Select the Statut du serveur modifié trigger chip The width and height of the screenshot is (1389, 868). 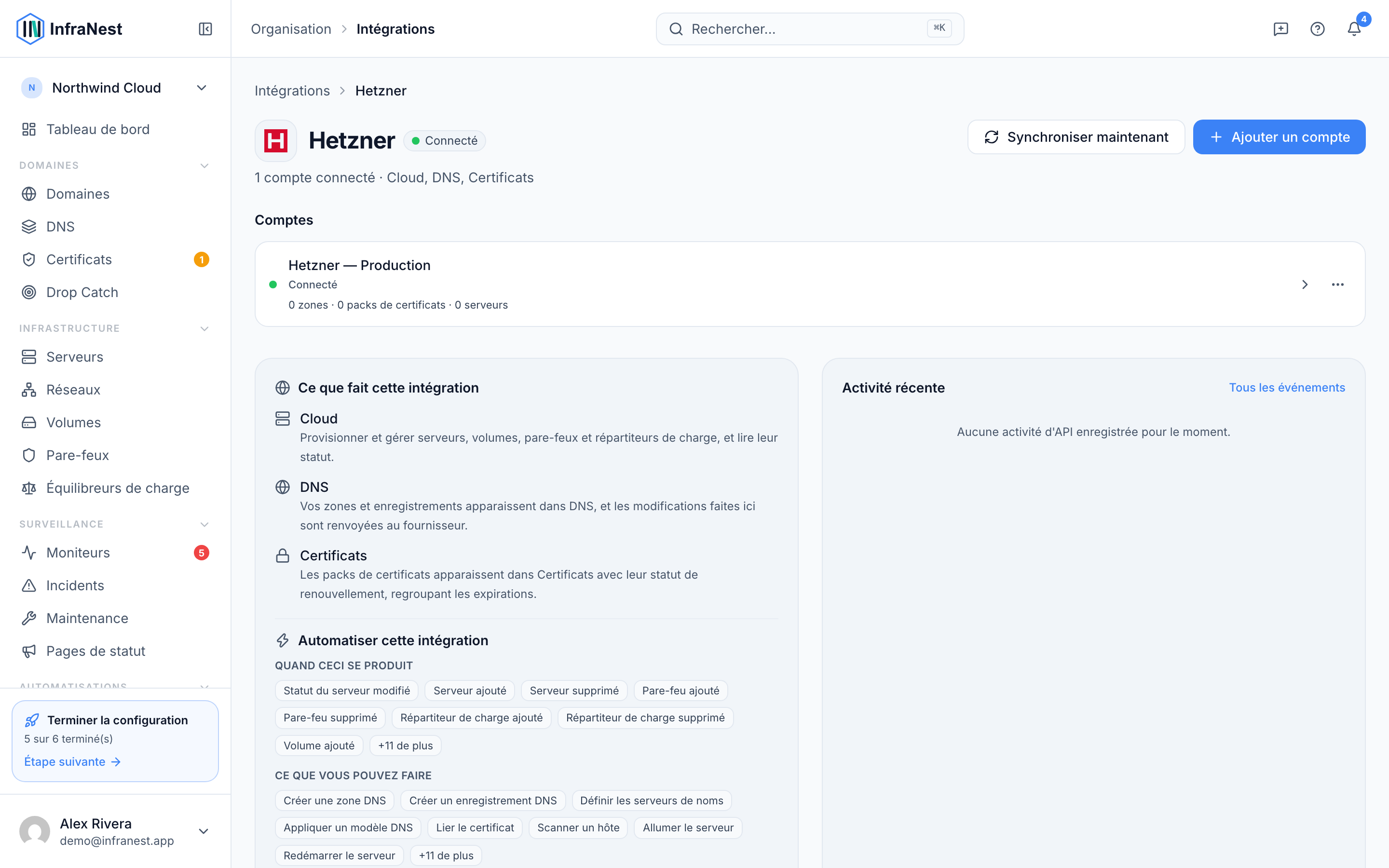[x=347, y=691]
